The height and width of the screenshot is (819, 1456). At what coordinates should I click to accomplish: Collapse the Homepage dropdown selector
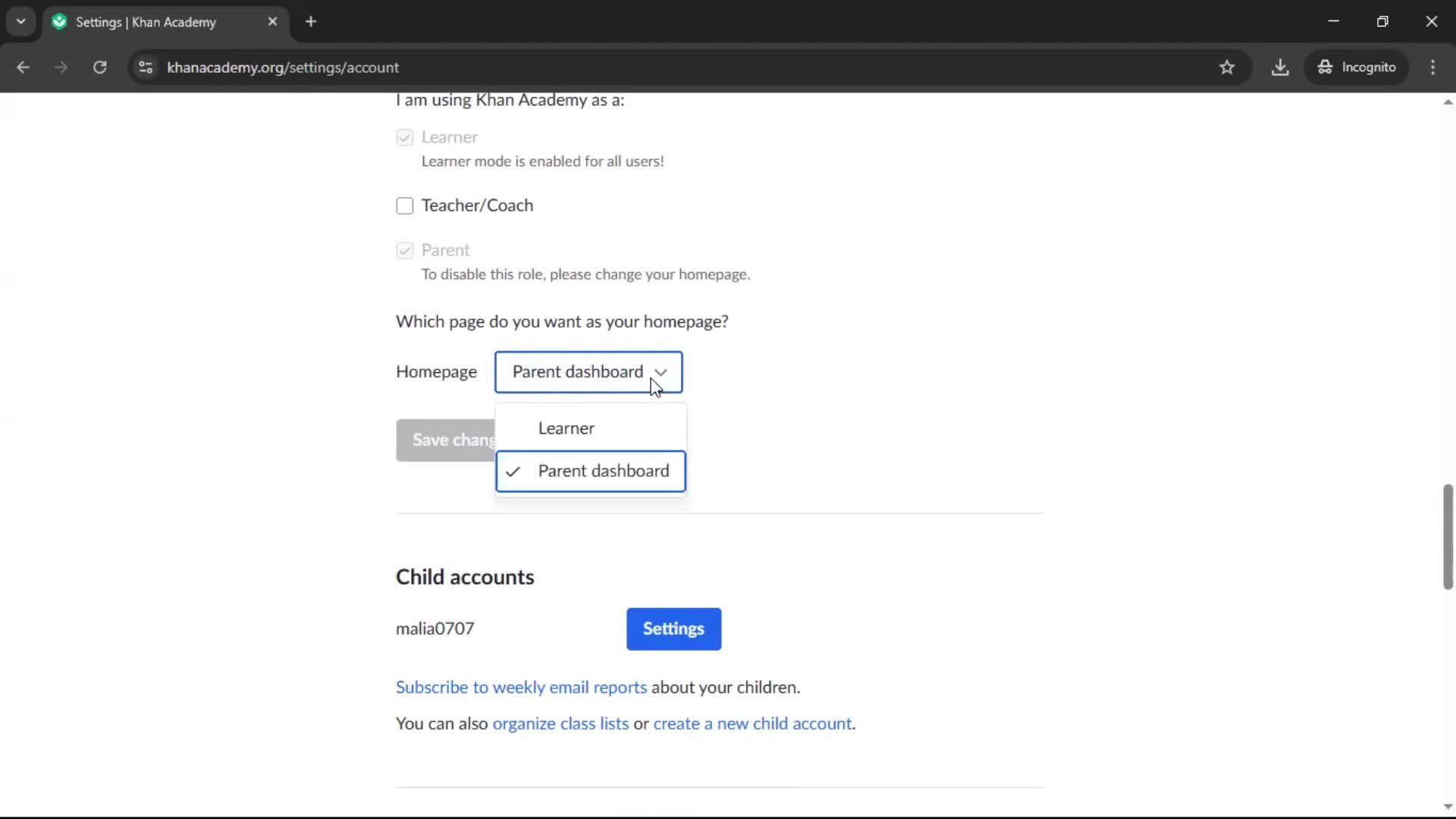coord(588,372)
